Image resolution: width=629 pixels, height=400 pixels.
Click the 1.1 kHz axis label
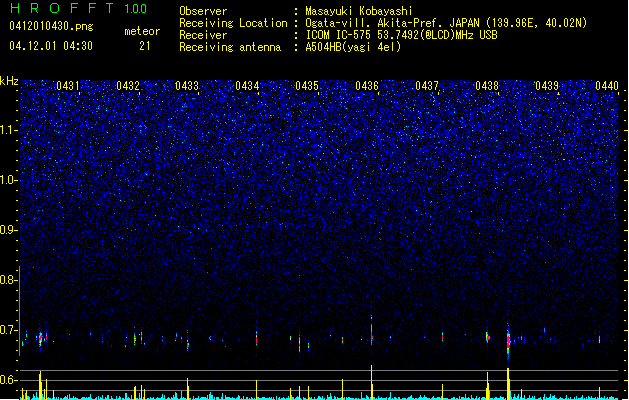tap(8, 130)
